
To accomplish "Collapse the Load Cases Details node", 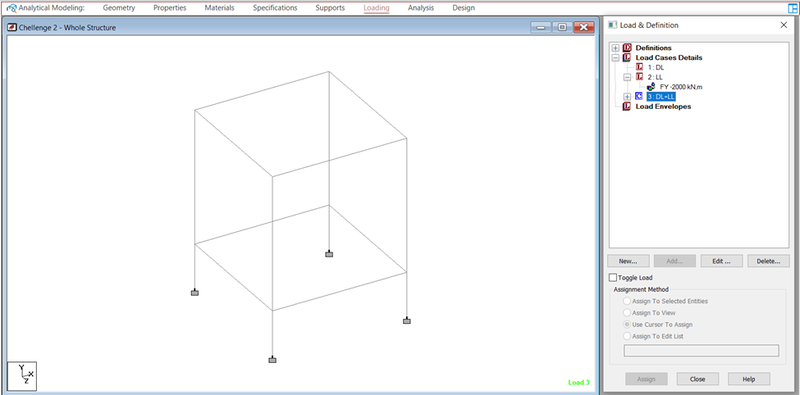I will 616,58.
